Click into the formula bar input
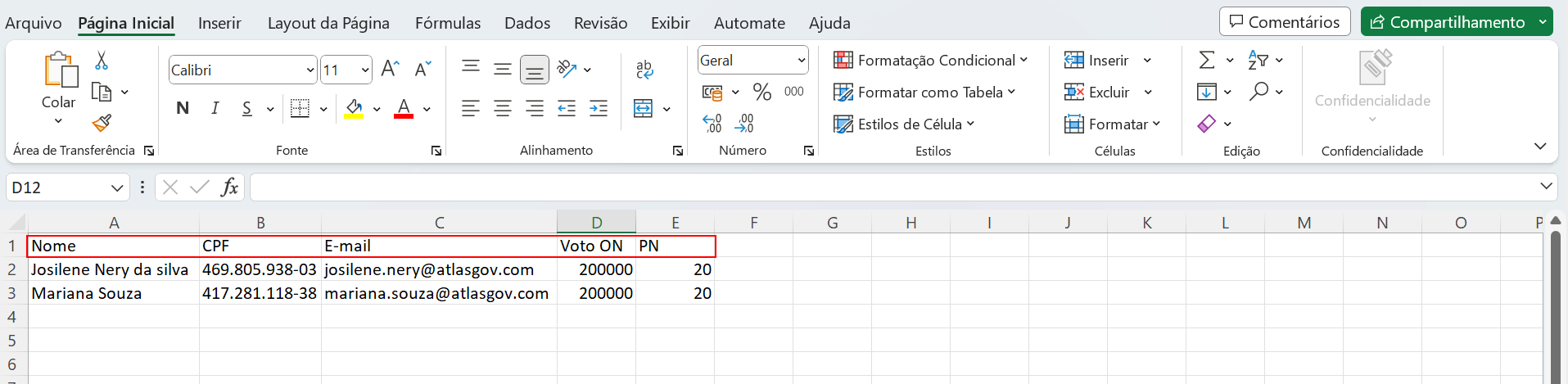 click(892, 187)
